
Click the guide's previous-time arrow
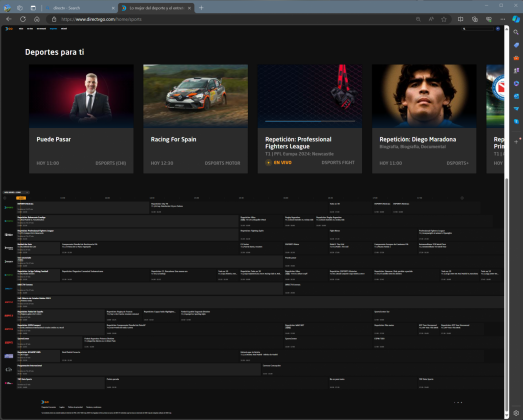point(5,198)
